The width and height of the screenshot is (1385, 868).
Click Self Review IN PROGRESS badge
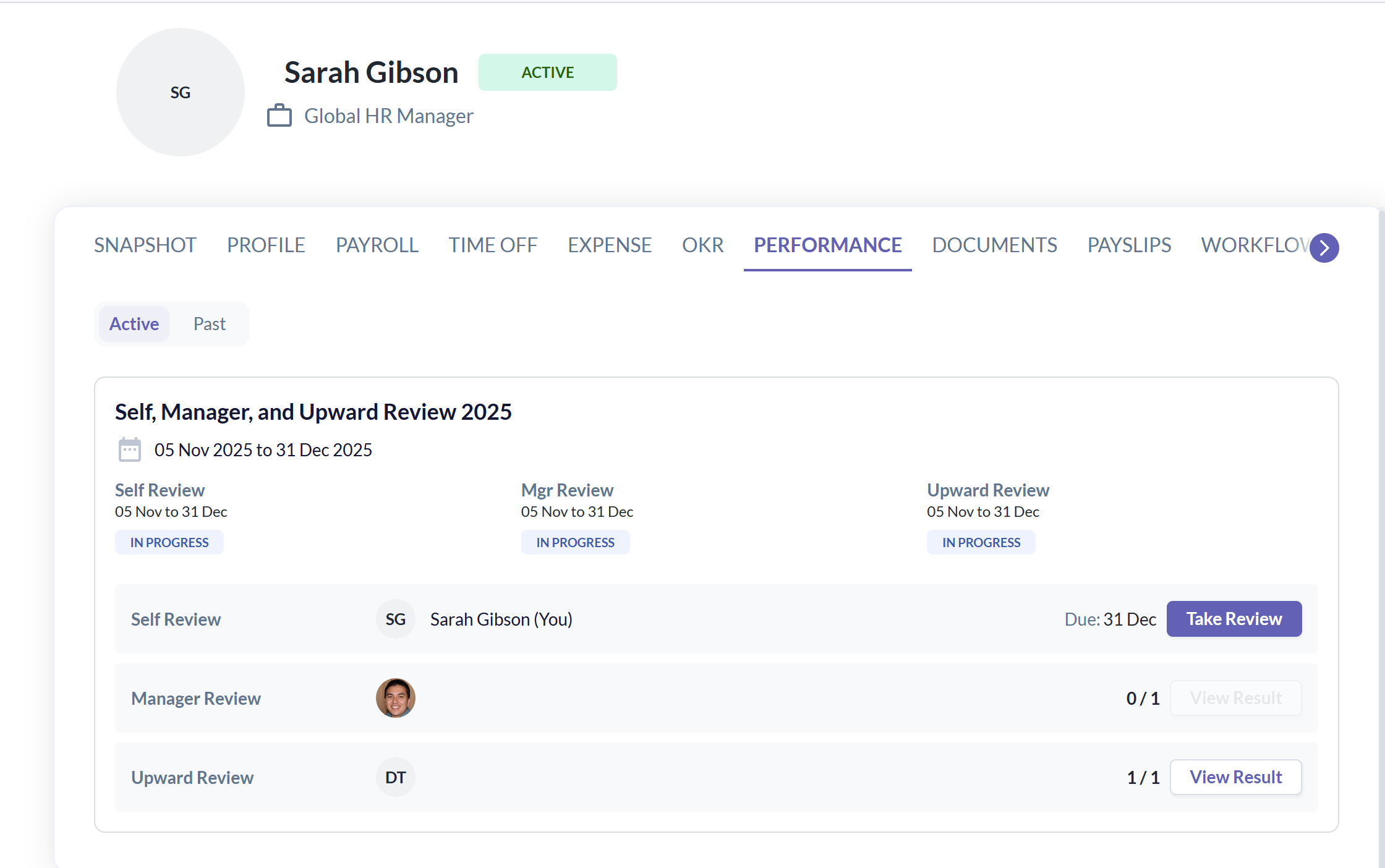169,542
